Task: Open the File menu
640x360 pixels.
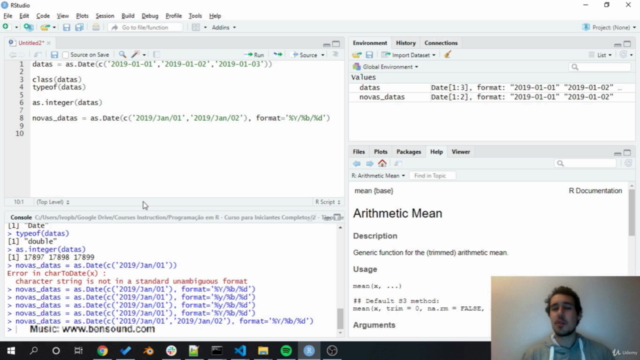Action: (x=8, y=16)
